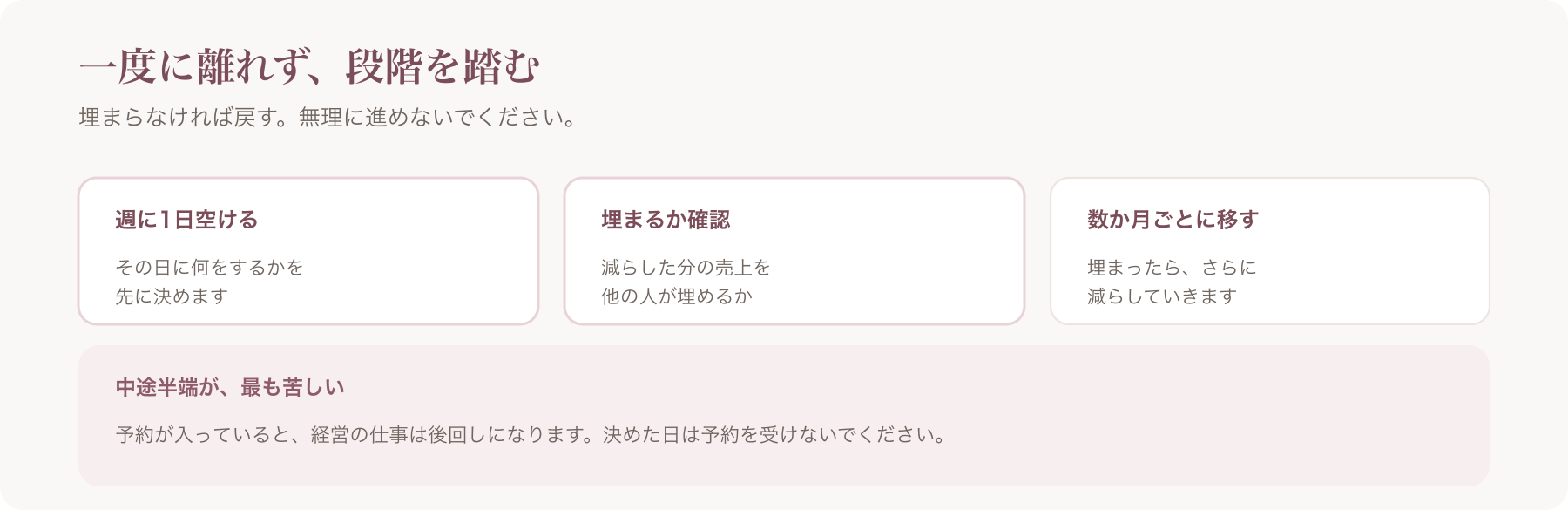The height and width of the screenshot is (510, 1568).
Task: Click the line 他の人が埋めるか
Action: coord(677,296)
